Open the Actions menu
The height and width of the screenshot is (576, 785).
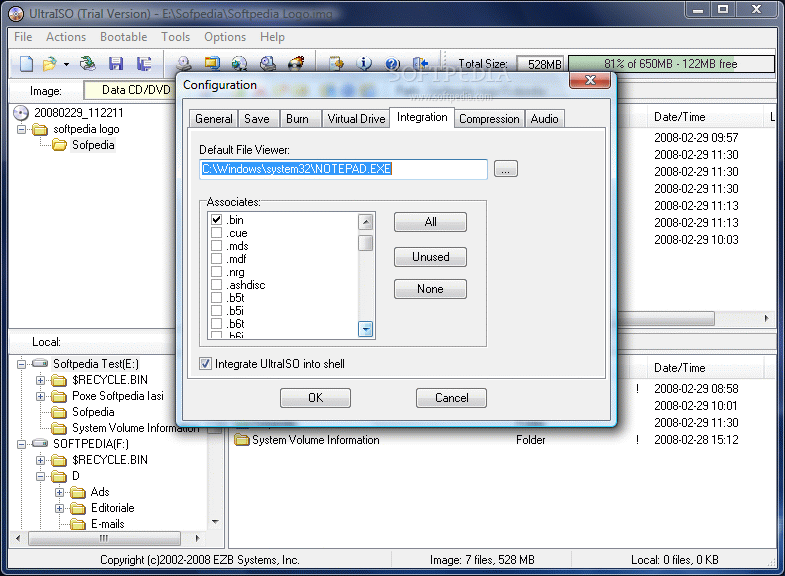point(66,37)
